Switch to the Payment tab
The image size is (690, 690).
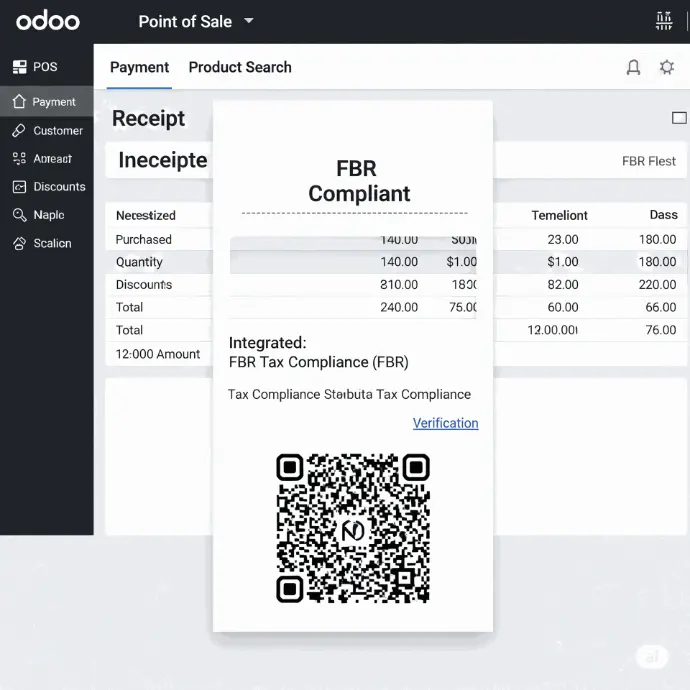point(139,67)
